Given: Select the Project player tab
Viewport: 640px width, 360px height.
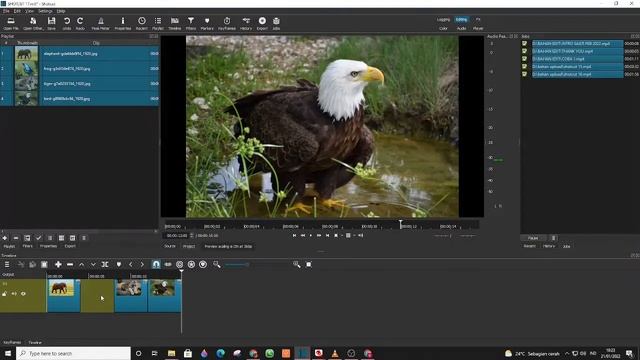Looking at the screenshot, I should [x=189, y=246].
